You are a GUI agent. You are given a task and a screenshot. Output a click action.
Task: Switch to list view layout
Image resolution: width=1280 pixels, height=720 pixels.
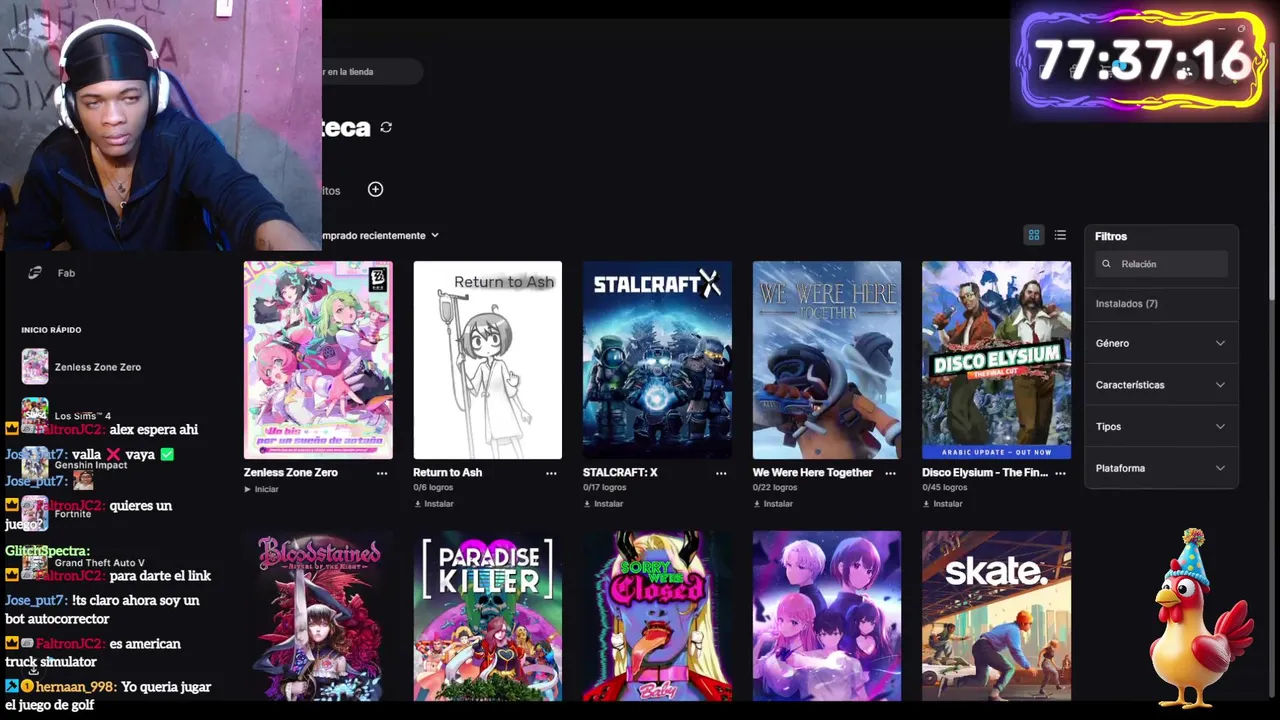1060,235
